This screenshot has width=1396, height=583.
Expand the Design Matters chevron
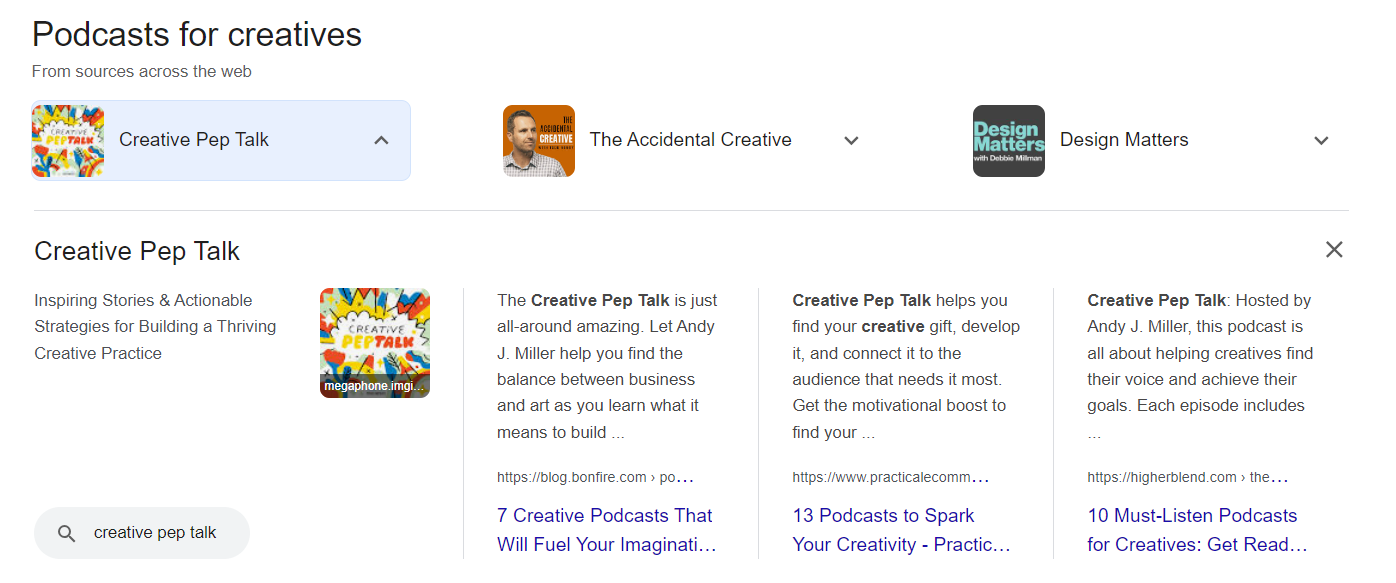tap(1321, 140)
